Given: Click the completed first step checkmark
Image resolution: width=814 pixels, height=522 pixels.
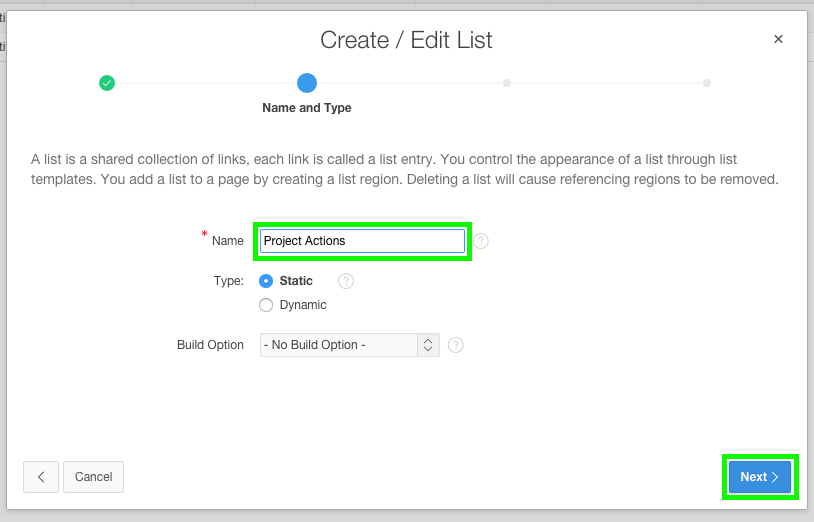Looking at the screenshot, I should [107, 83].
